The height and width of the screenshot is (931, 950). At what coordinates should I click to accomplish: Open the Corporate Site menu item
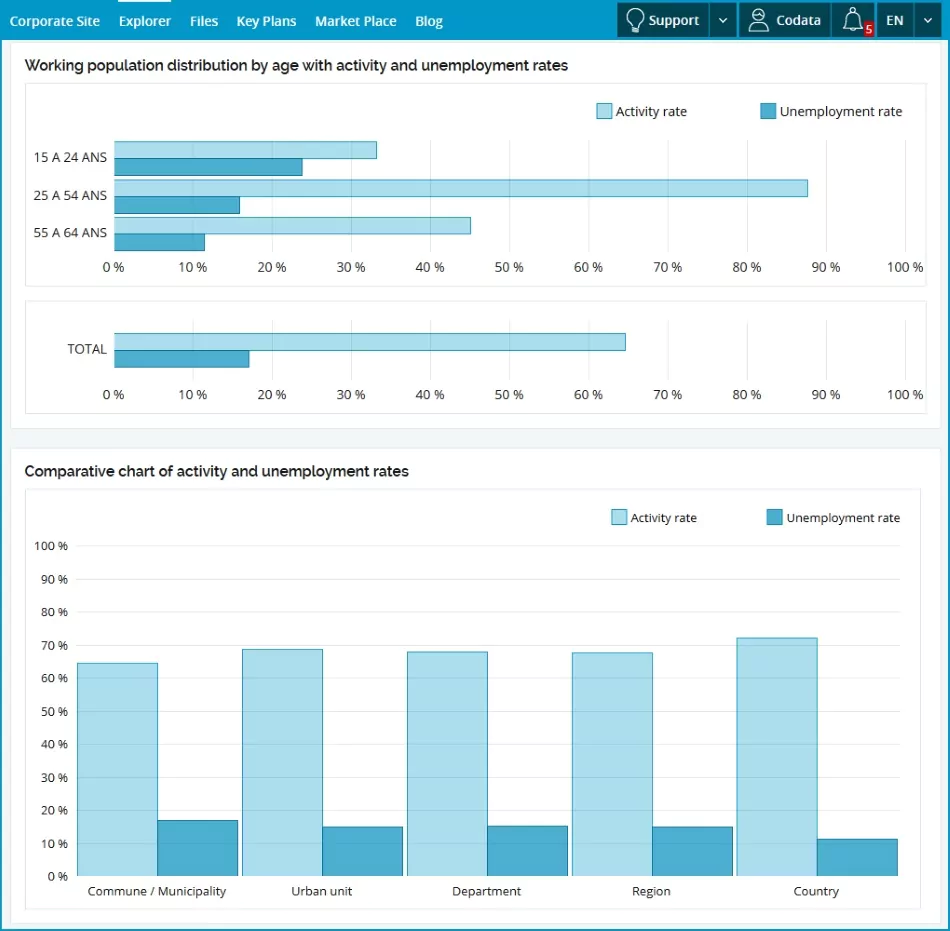point(55,21)
